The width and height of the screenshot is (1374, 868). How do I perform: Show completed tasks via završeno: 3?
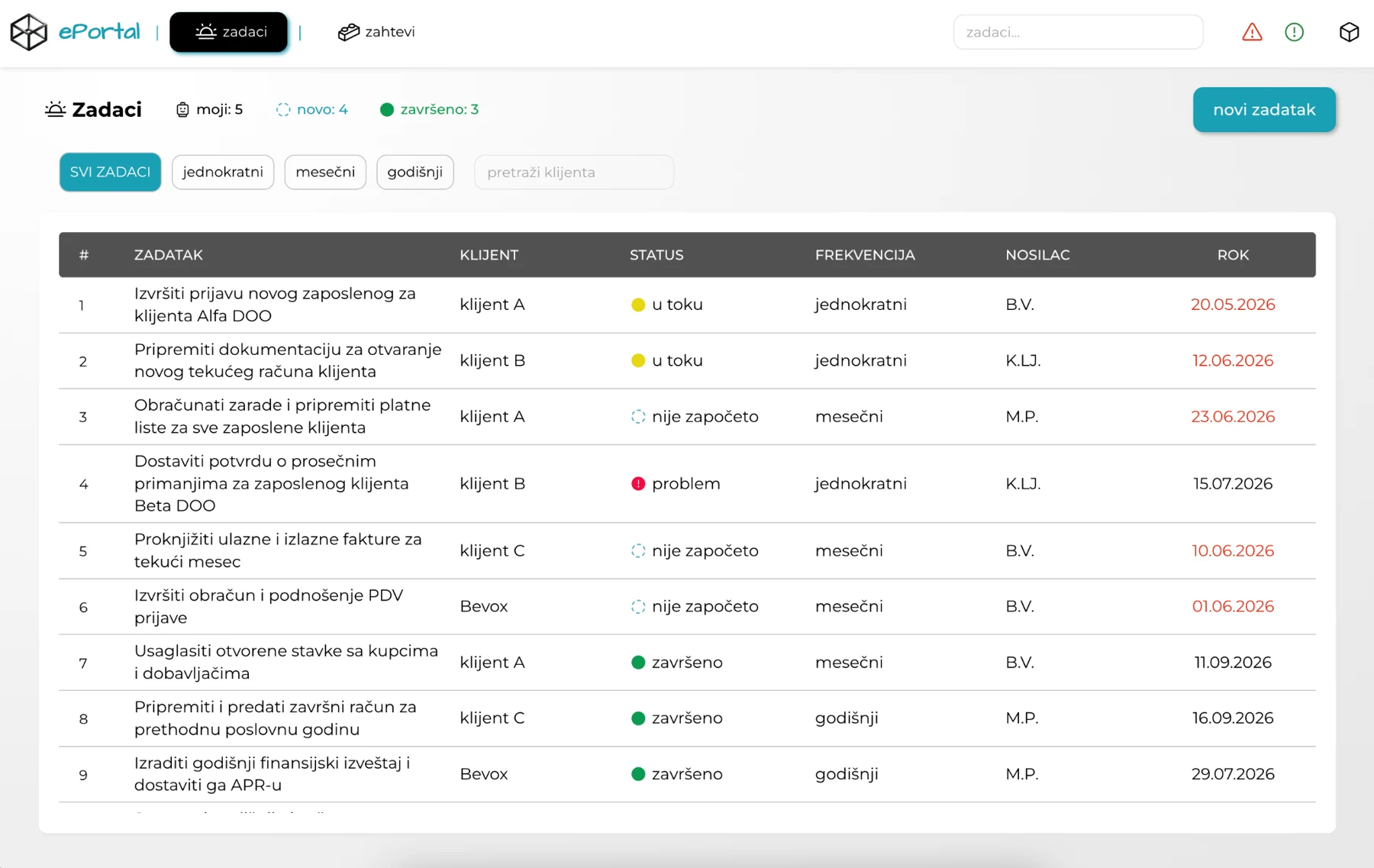(429, 109)
